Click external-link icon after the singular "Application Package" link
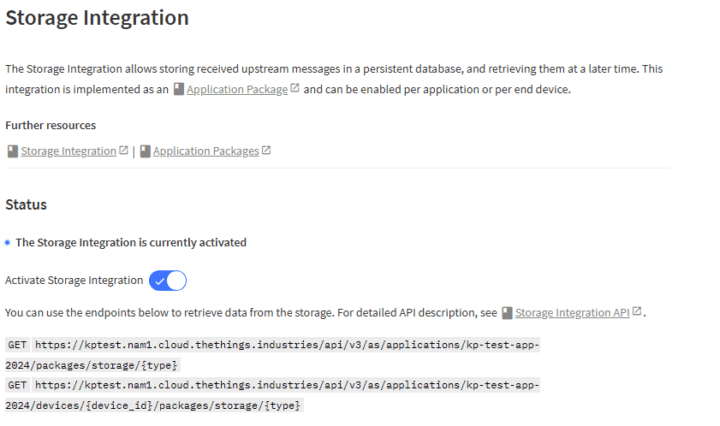This screenshot has width=720, height=426. (x=295, y=89)
